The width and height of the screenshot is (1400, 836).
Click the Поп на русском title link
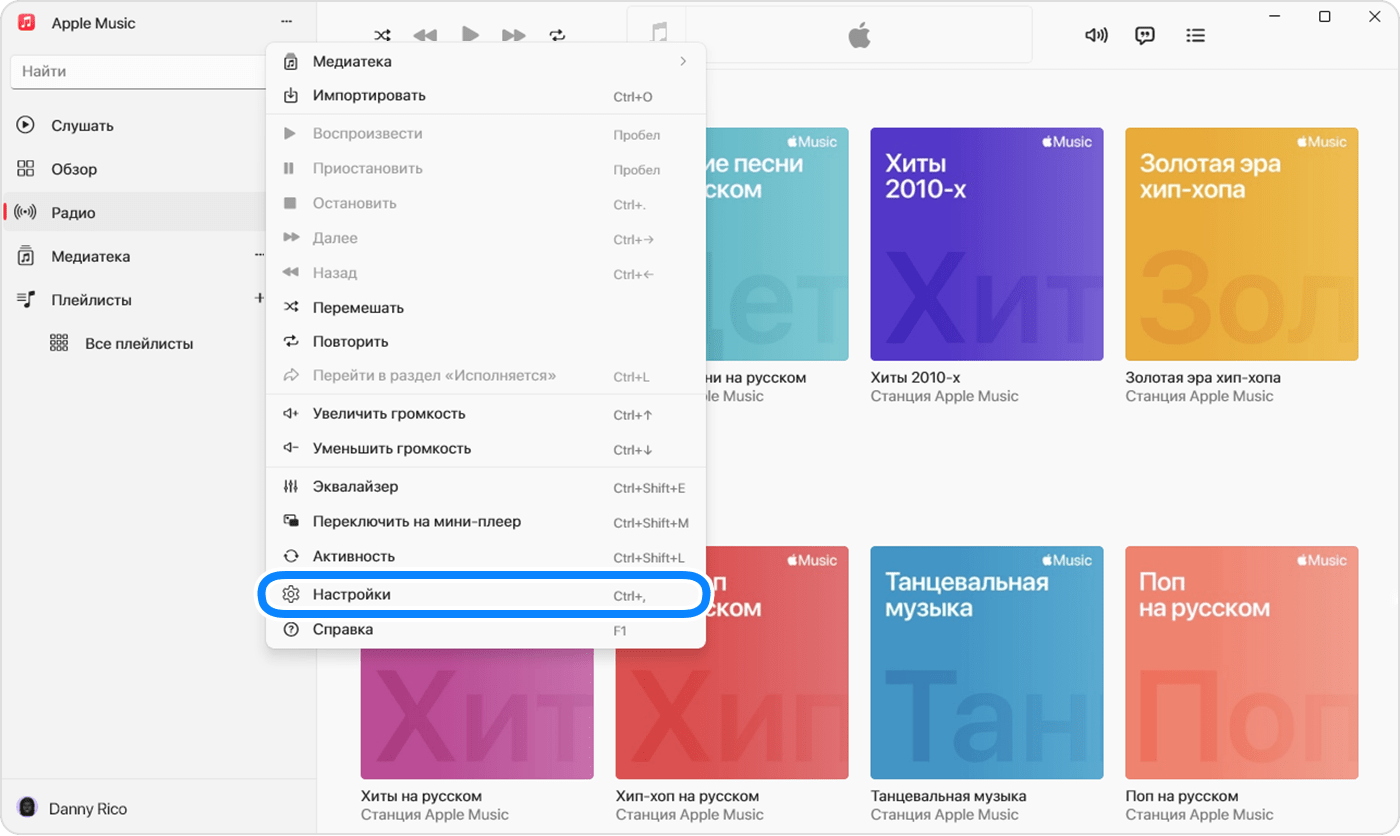coord(1182,796)
